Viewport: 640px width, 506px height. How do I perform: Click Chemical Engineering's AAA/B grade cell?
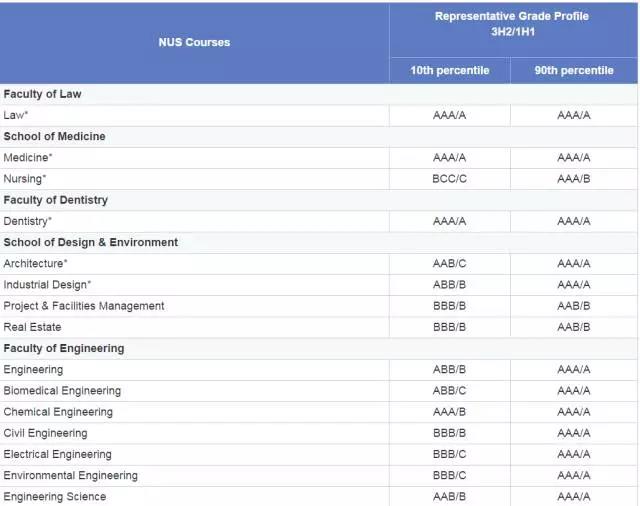449,412
